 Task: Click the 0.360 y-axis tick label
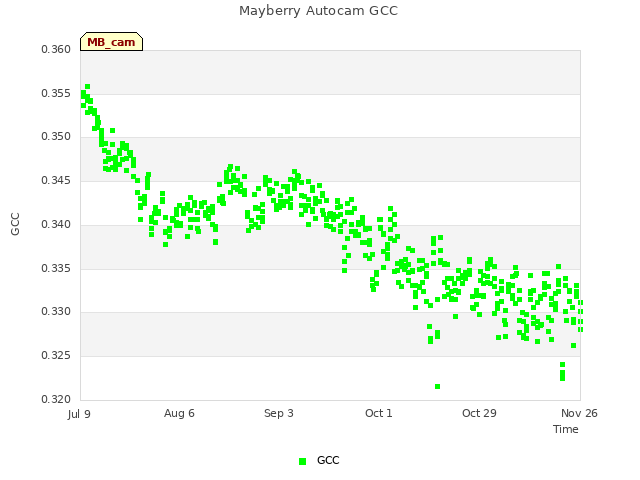56,49
